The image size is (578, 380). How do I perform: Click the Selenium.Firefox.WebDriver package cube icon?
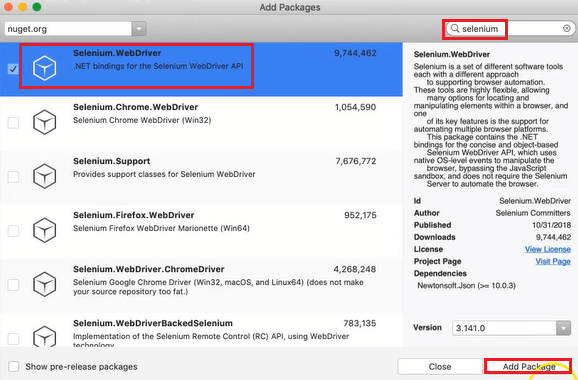44,230
